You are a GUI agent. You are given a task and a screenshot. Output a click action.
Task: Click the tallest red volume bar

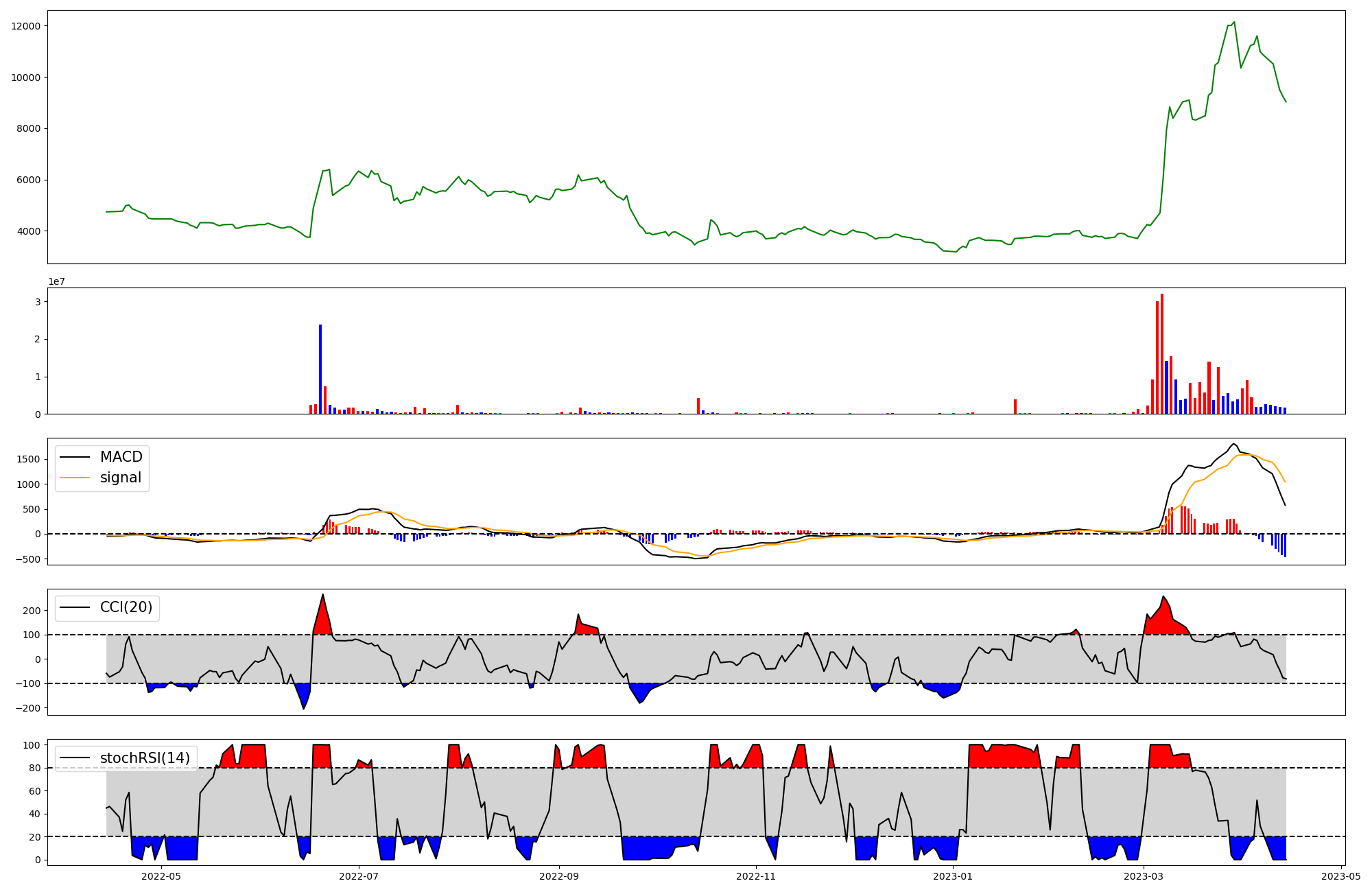pyautogui.click(x=1161, y=353)
